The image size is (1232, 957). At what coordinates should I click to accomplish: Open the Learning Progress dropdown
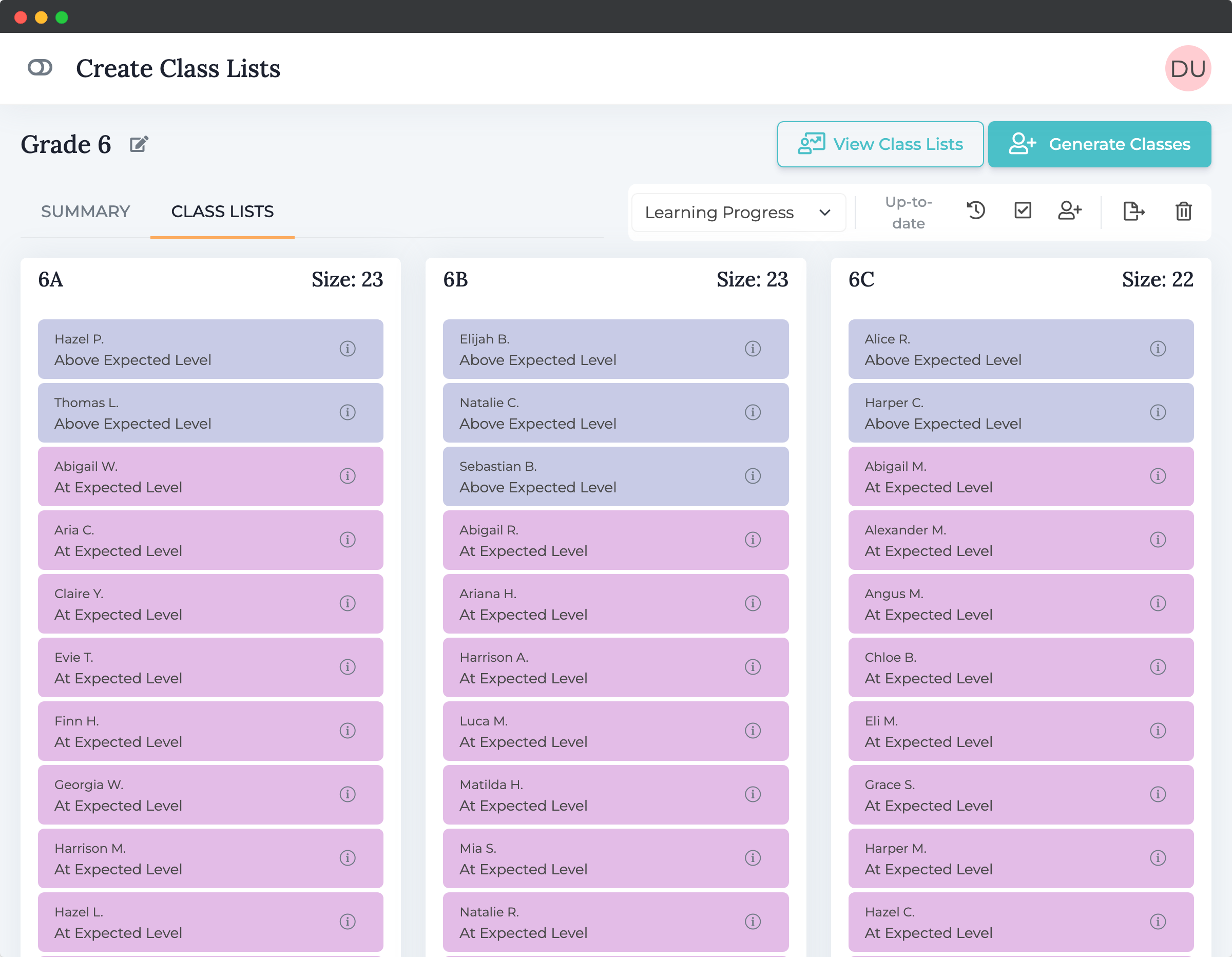[738, 213]
